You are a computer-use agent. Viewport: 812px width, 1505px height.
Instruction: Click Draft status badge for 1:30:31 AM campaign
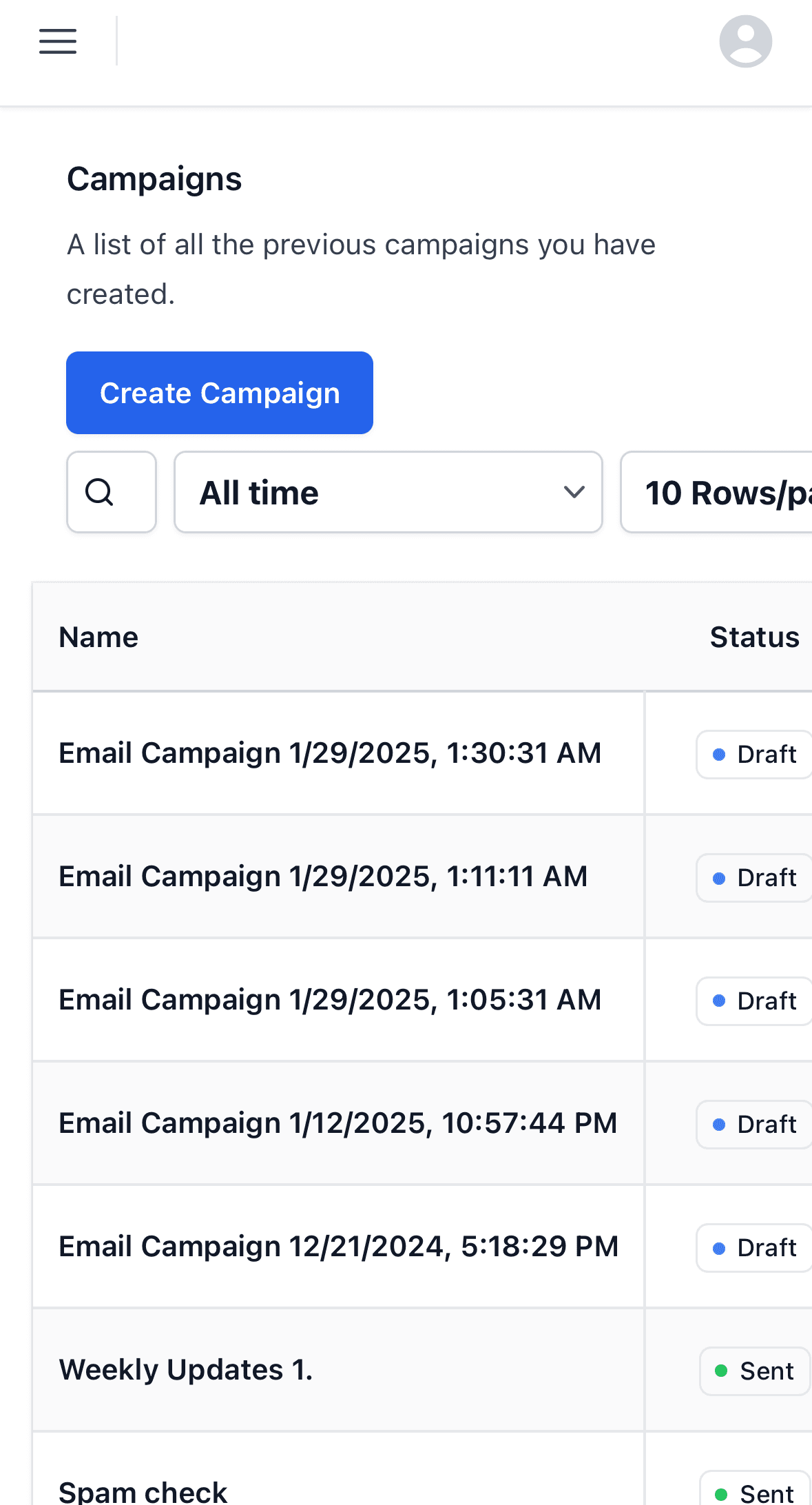(x=755, y=755)
